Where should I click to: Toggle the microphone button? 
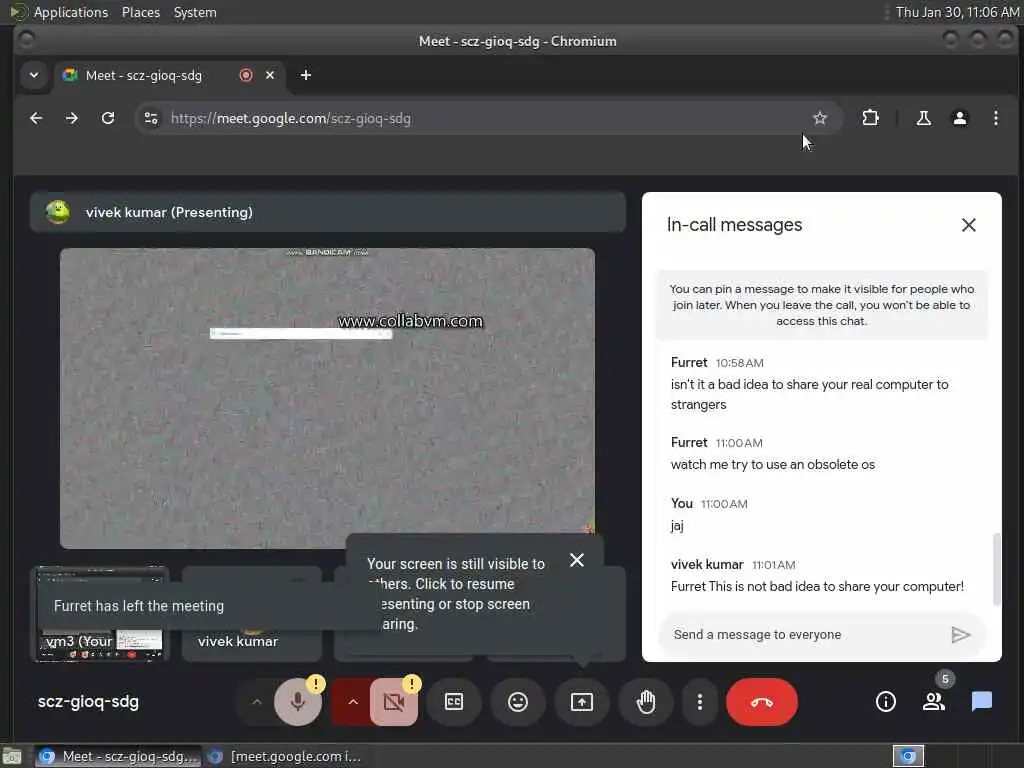pyautogui.click(x=298, y=702)
